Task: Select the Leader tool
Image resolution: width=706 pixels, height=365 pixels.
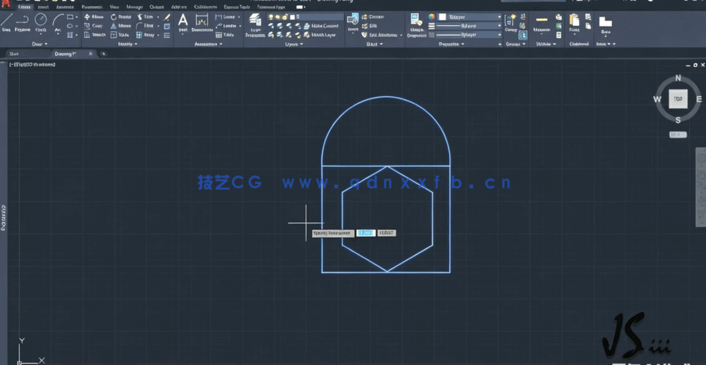Action: 226,26
